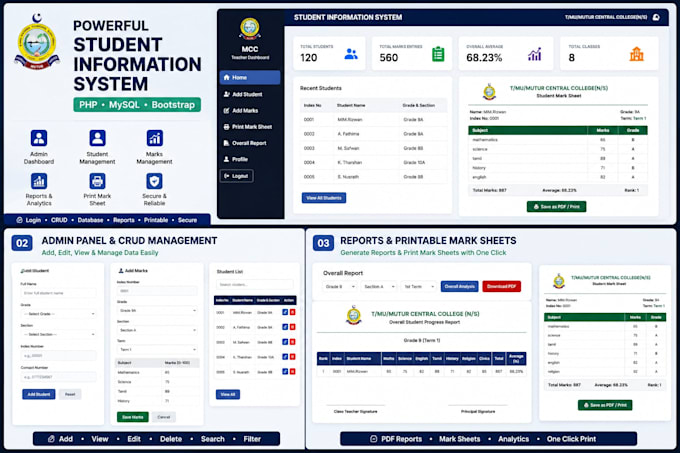This screenshot has height=453, width=680.
Task: Click the MCC logo in the sidebar
Action: click(x=250, y=29)
